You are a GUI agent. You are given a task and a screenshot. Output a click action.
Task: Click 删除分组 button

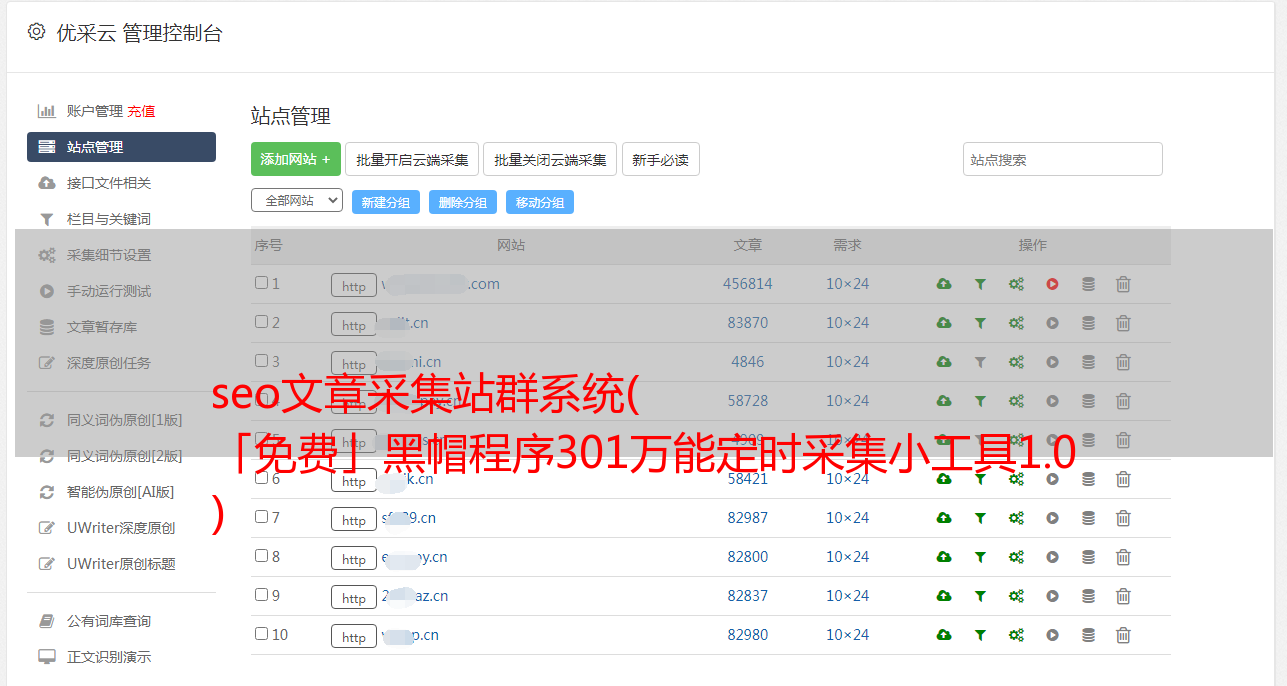[x=463, y=202]
